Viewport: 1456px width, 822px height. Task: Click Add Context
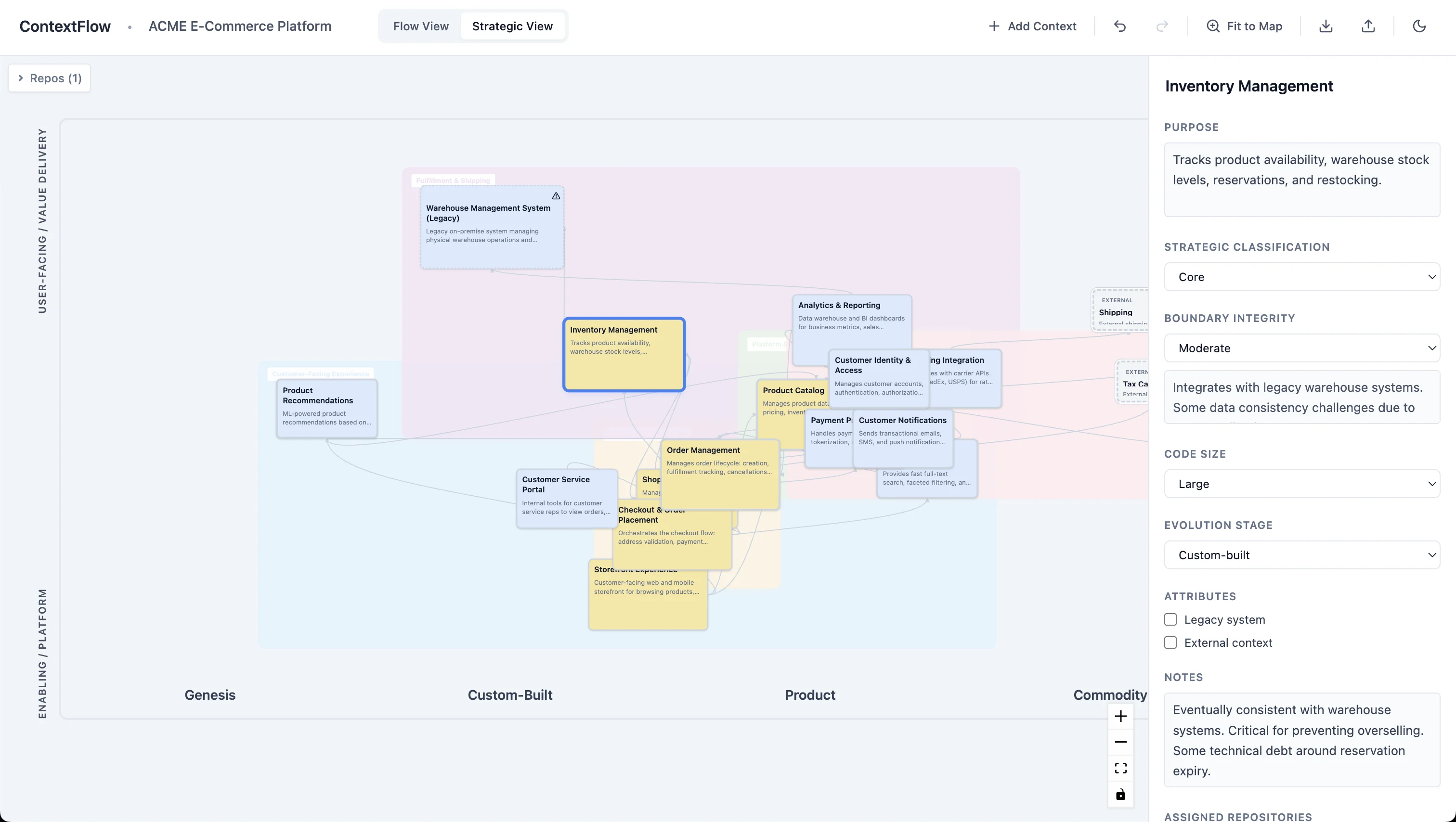[1032, 26]
